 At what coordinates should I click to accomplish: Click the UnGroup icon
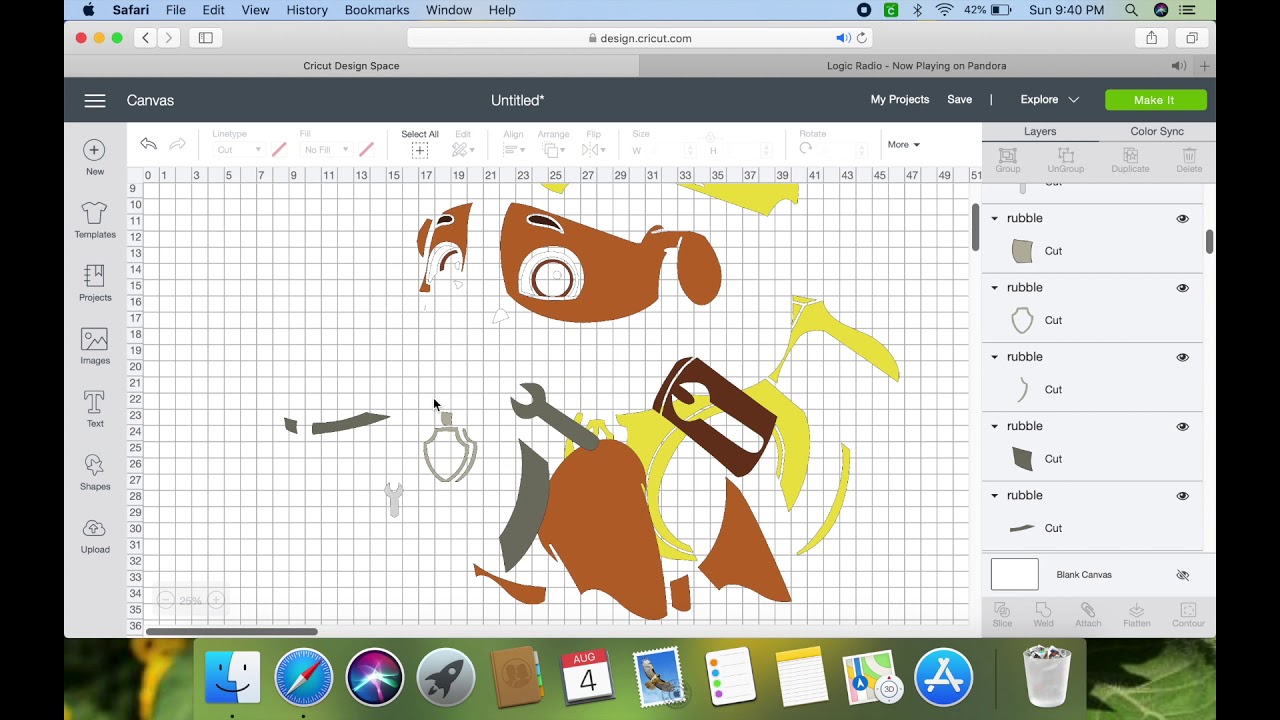pos(1065,160)
